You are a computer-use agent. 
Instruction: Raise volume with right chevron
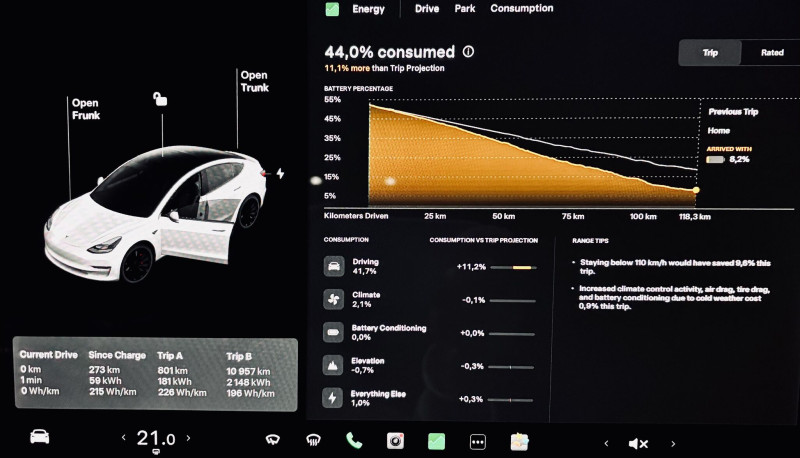pos(673,444)
